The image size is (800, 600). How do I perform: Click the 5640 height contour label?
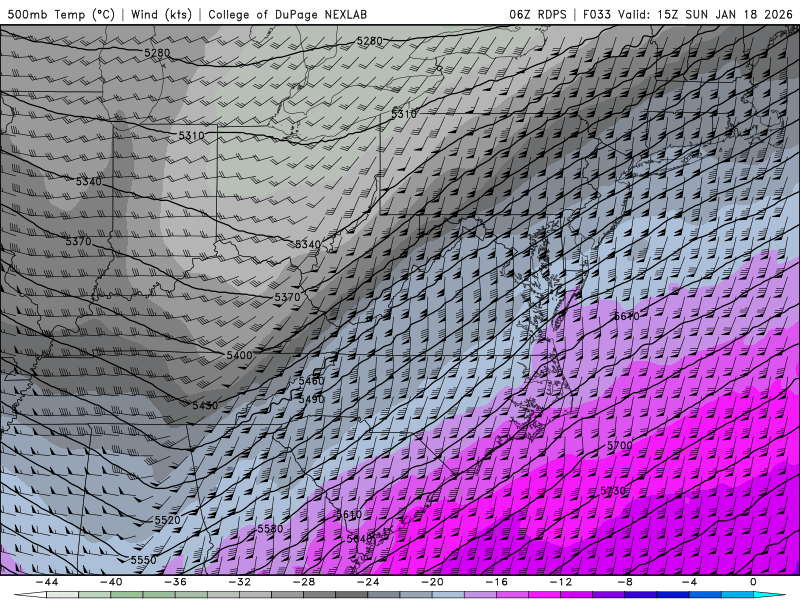tap(359, 539)
